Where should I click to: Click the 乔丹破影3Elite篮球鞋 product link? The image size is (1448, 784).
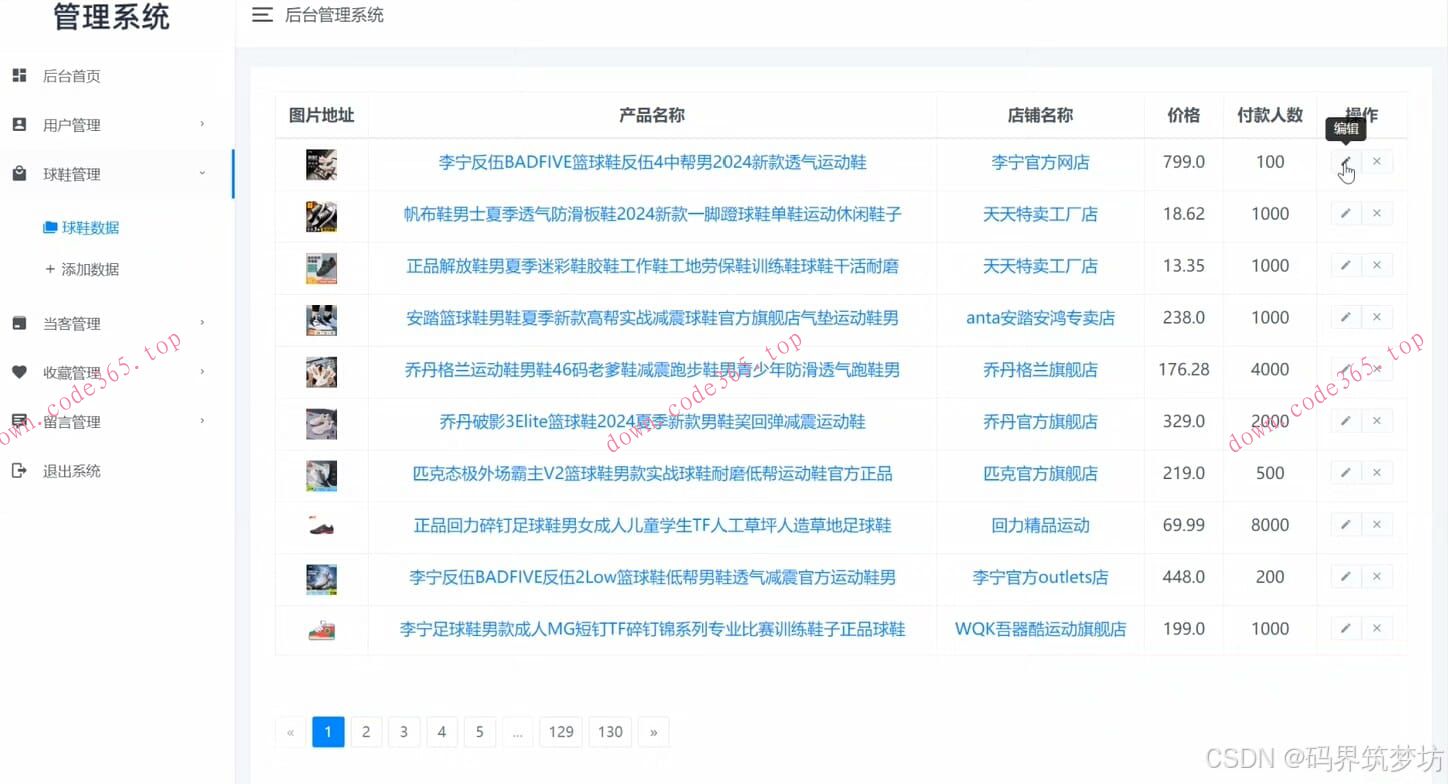tap(651, 421)
